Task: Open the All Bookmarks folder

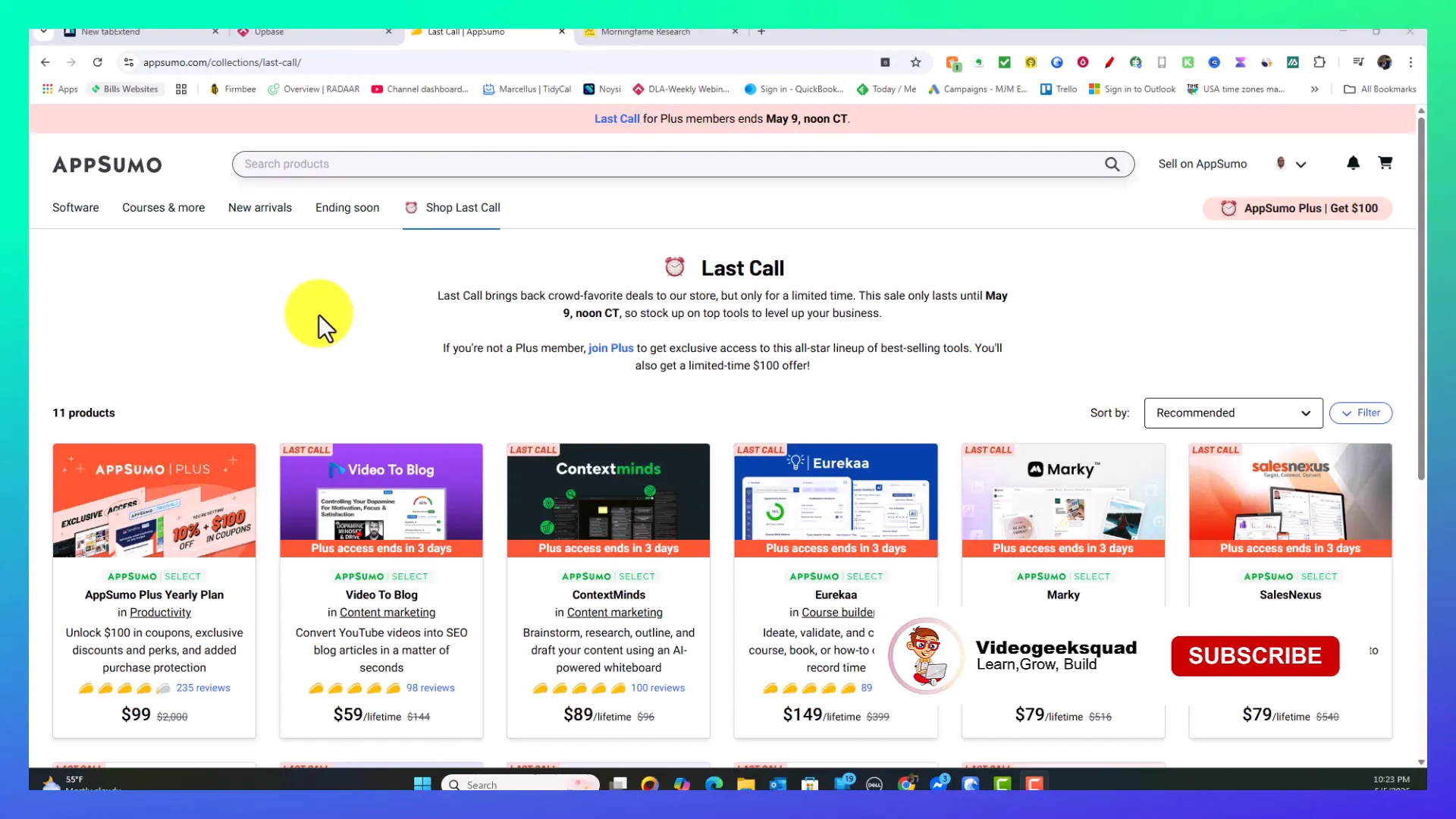Action: coord(1380,89)
